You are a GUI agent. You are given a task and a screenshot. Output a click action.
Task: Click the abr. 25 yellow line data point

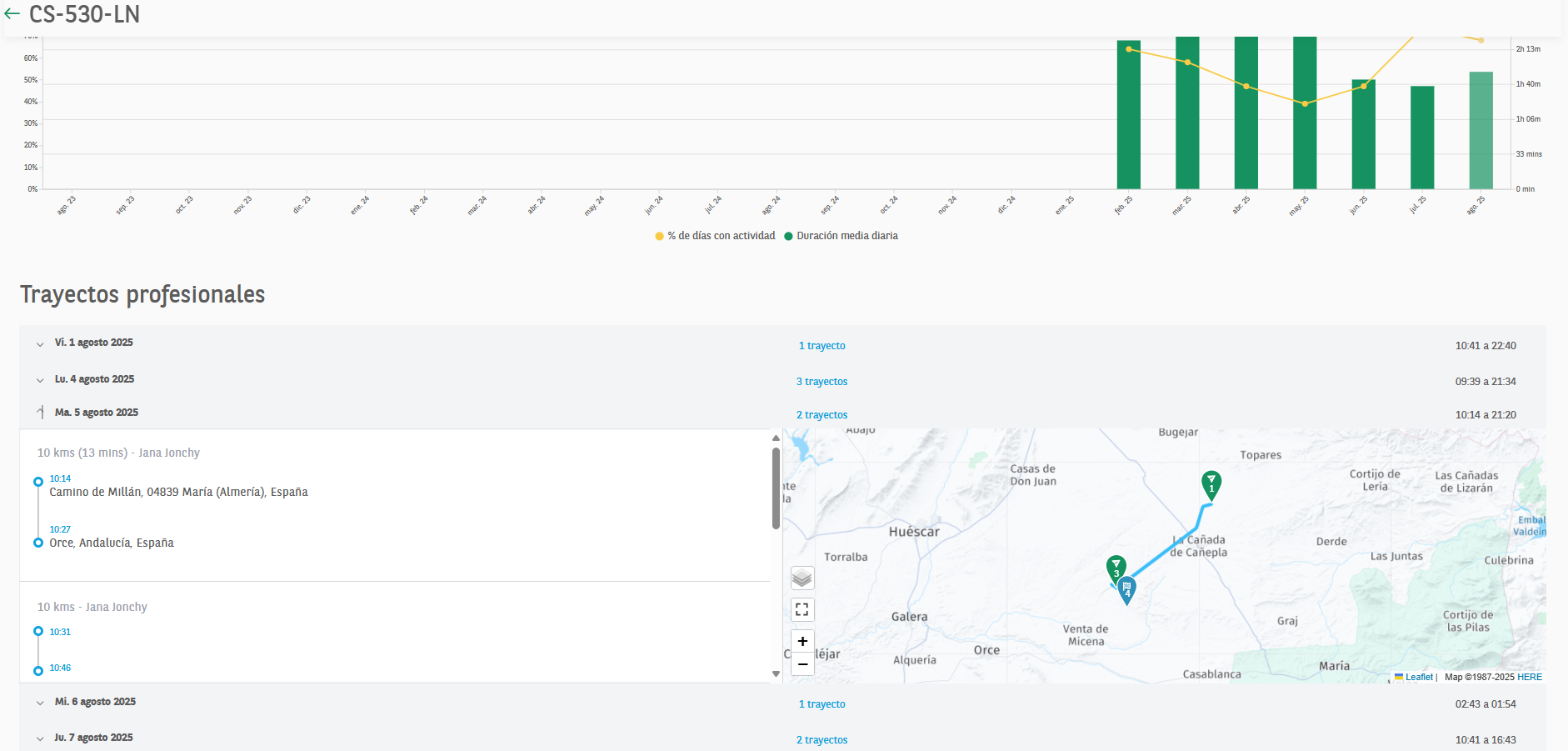[x=1246, y=86]
